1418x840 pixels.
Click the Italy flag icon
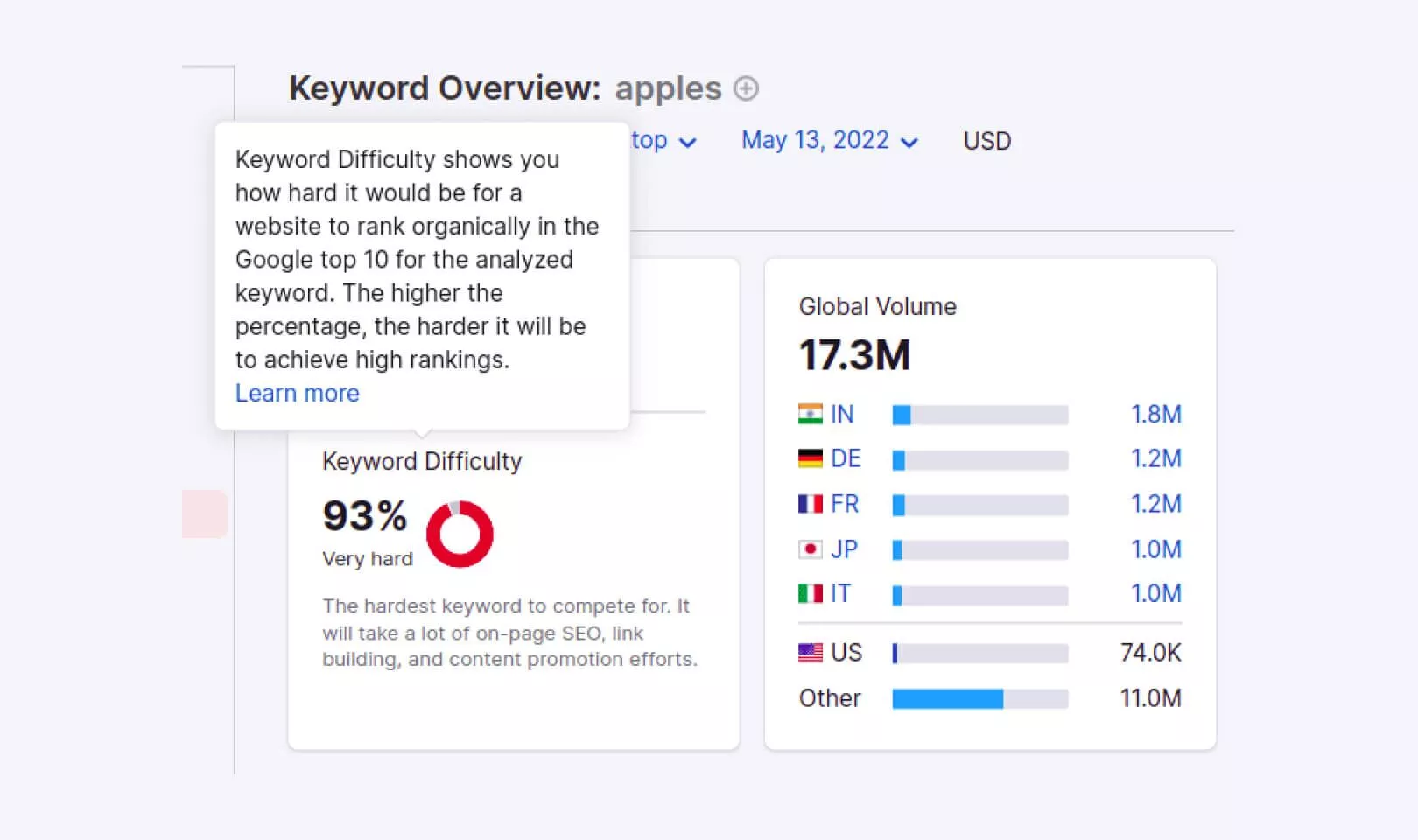[x=811, y=594]
